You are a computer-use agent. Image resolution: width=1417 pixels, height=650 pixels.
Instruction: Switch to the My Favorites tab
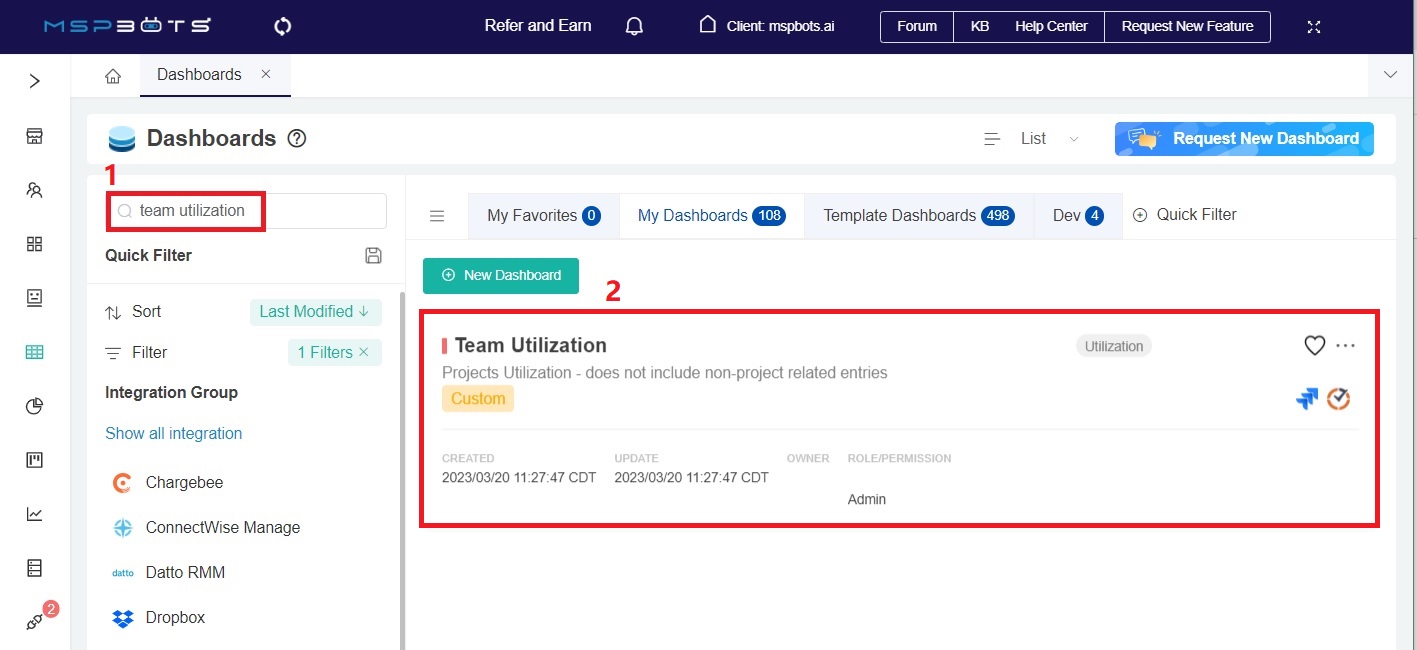tap(543, 216)
